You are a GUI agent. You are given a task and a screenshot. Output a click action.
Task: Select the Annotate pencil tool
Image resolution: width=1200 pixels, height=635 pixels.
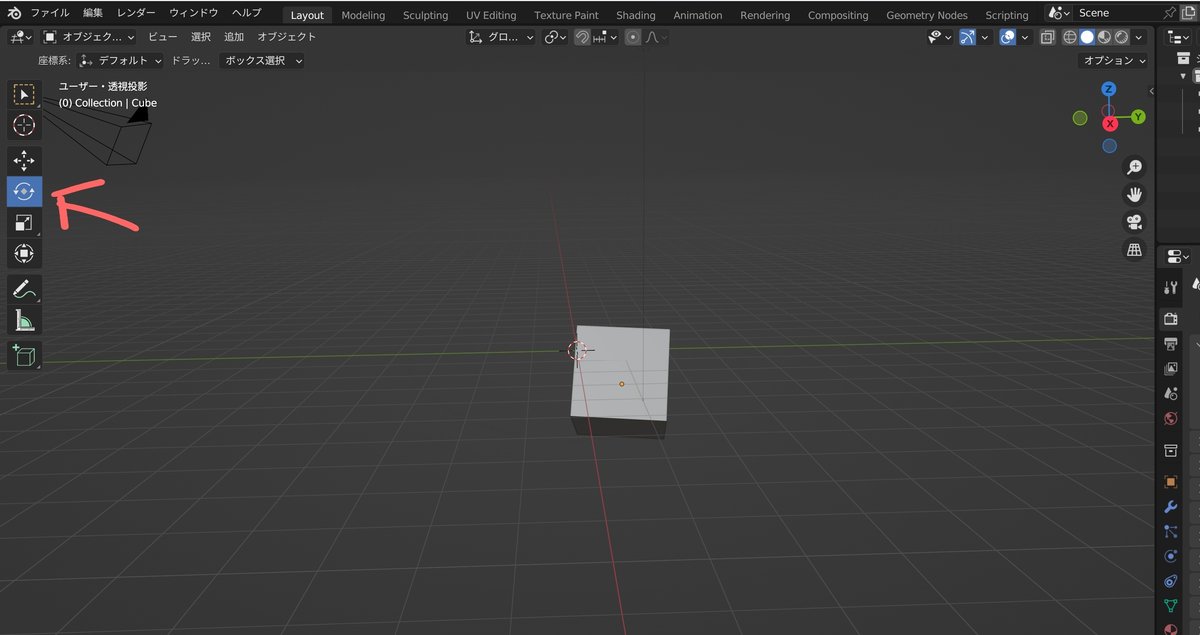point(24,289)
